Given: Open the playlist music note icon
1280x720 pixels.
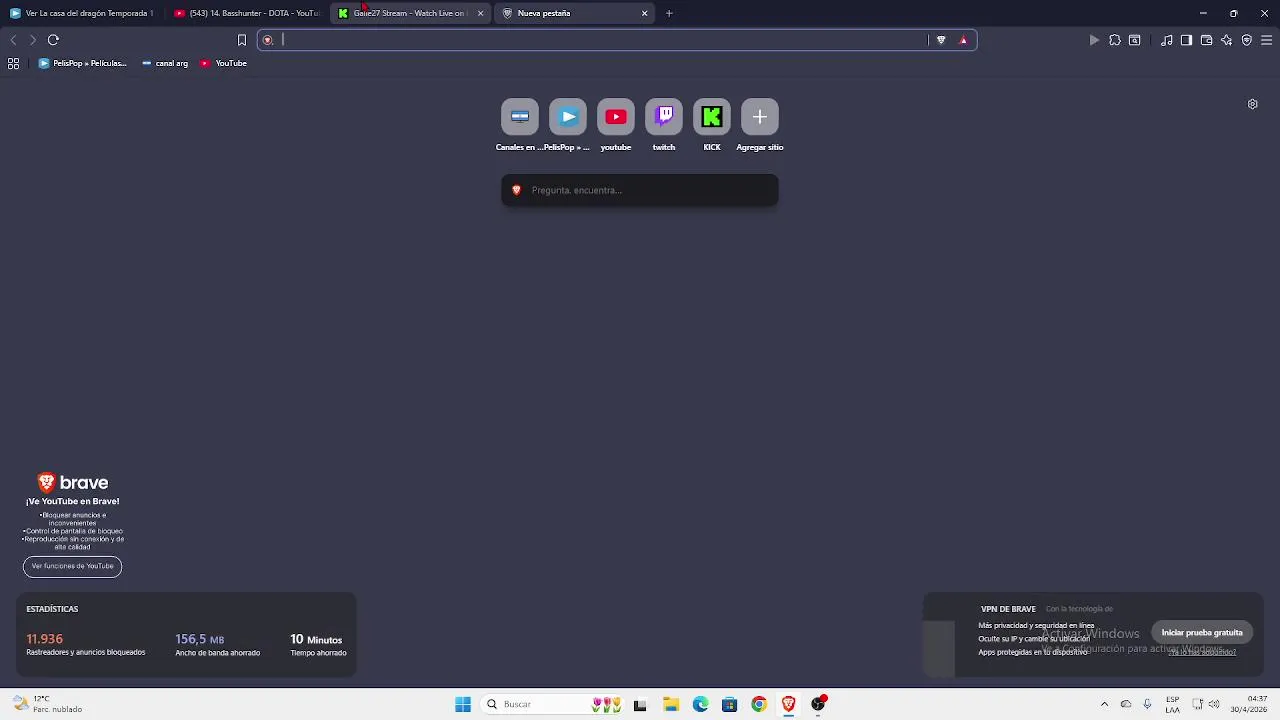Looking at the screenshot, I should [1167, 40].
